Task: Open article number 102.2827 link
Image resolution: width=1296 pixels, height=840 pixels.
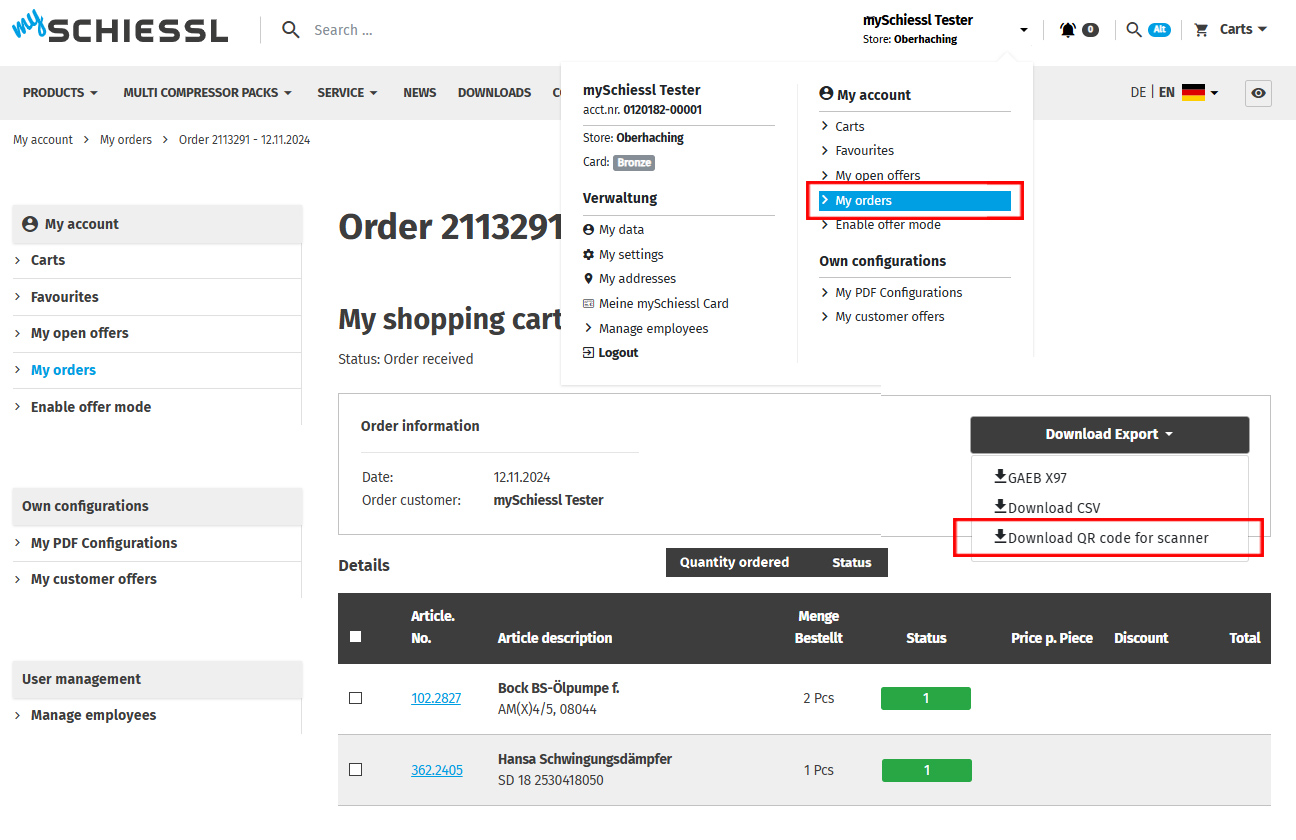Action: pos(436,698)
